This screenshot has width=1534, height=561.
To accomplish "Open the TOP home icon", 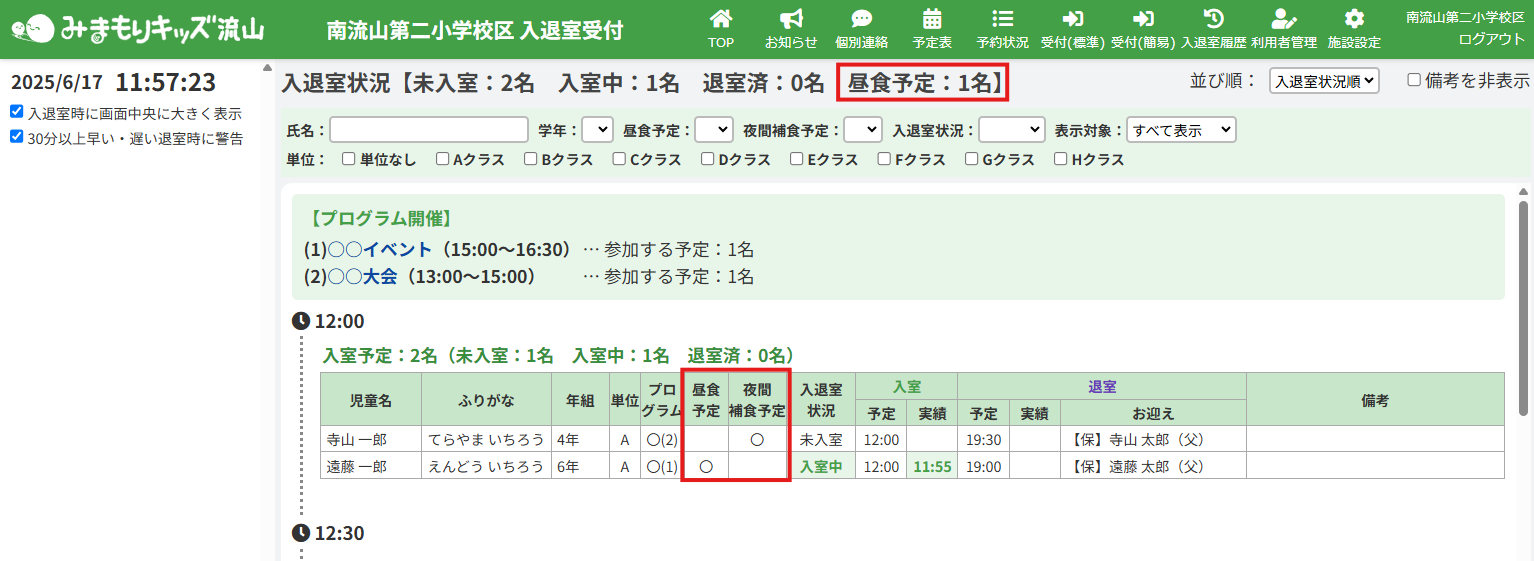I will (x=720, y=19).
